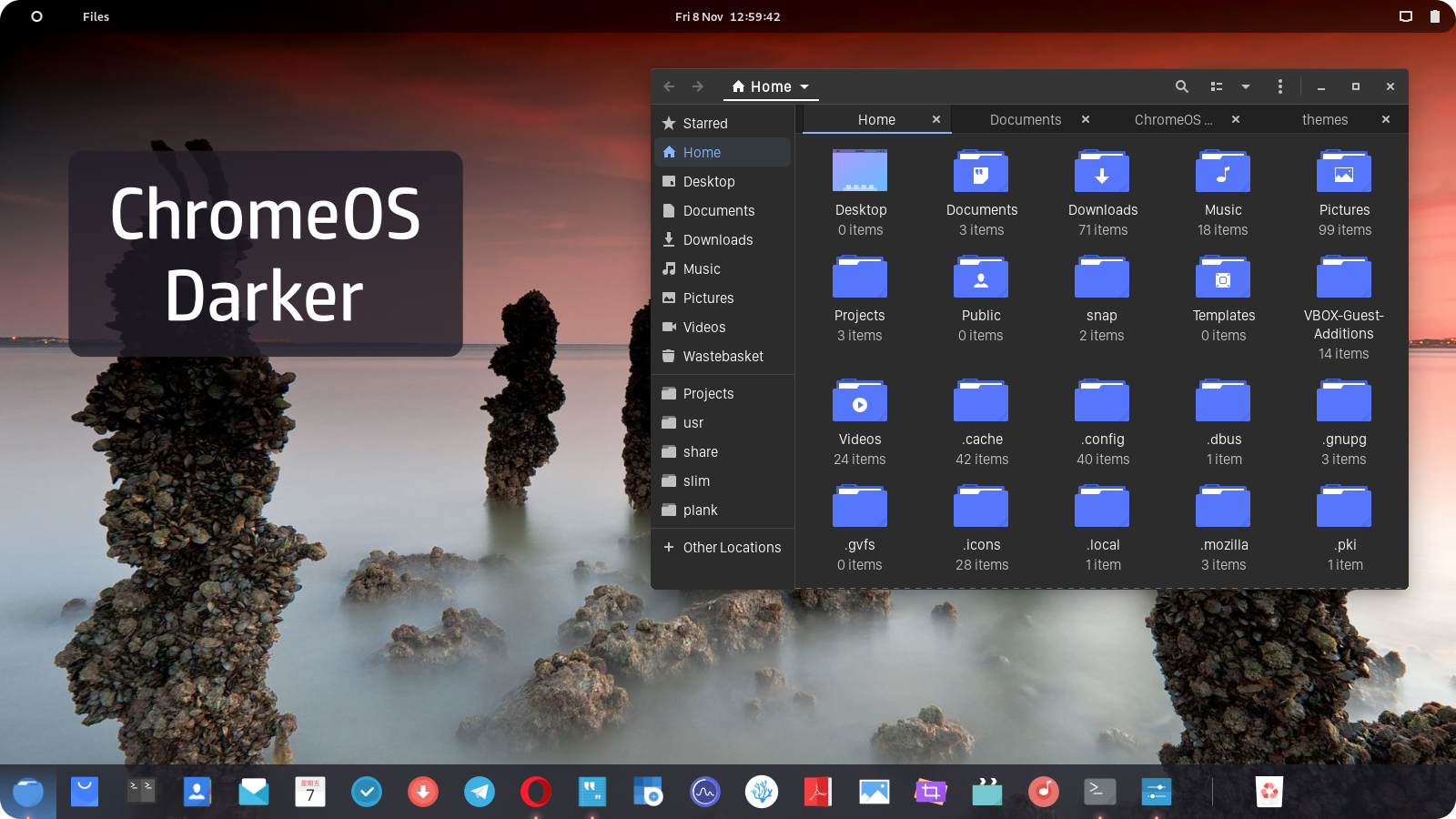Select the Documents folder icon in grid
Viewport: 1456px width, 819px height.
pos(981,171)
